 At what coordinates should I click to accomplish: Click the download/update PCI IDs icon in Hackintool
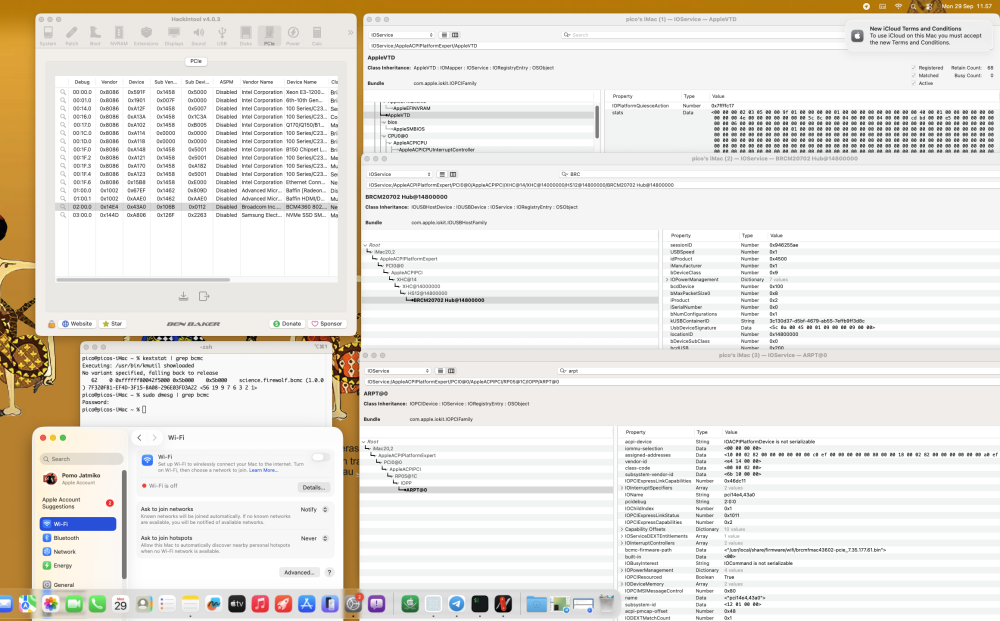pos(183,296)
